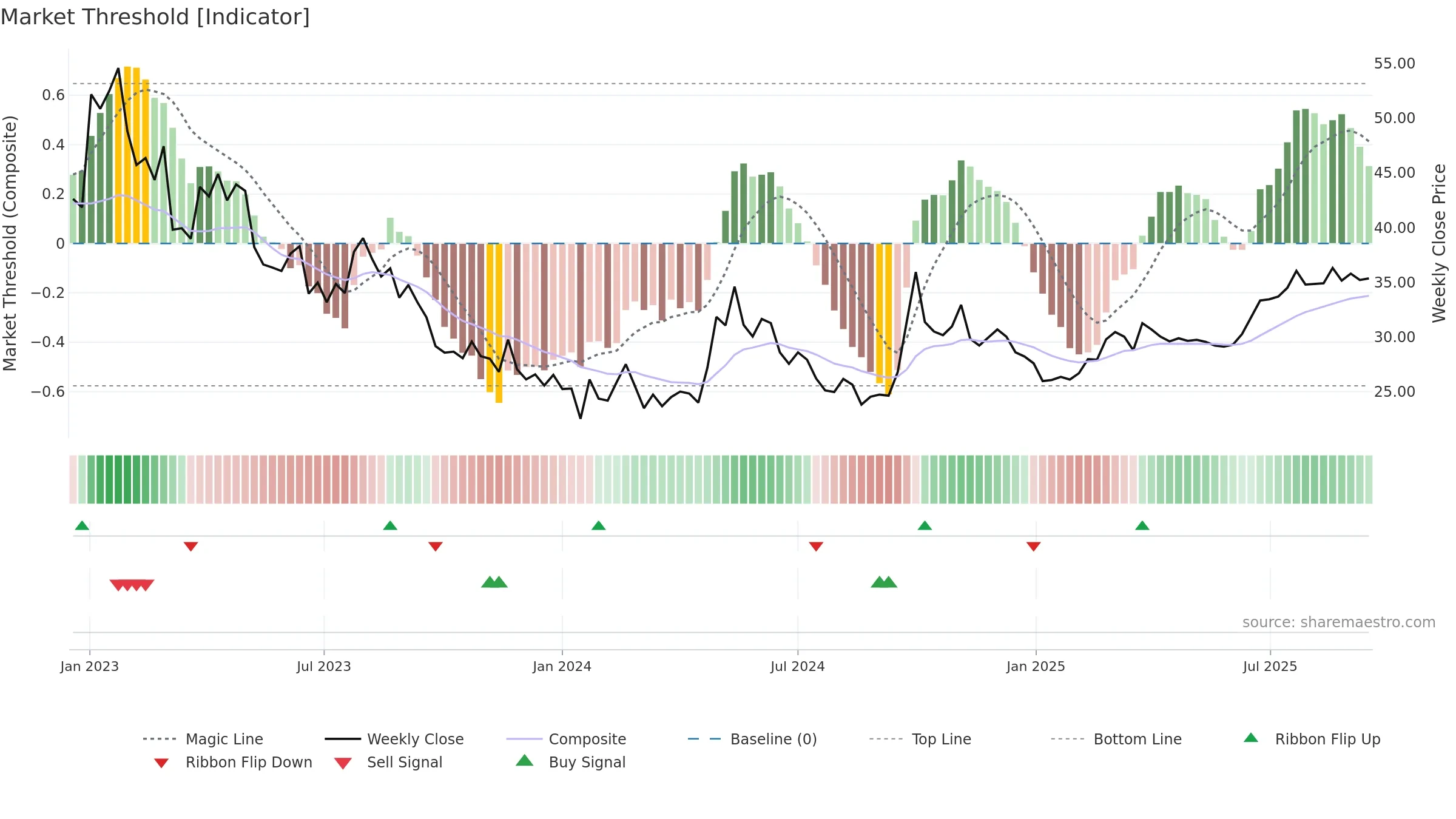Viewport: 1456px width, 819px height.
Task: Click the 50.00 price axis label
Action: click(x=1394, y=118)
